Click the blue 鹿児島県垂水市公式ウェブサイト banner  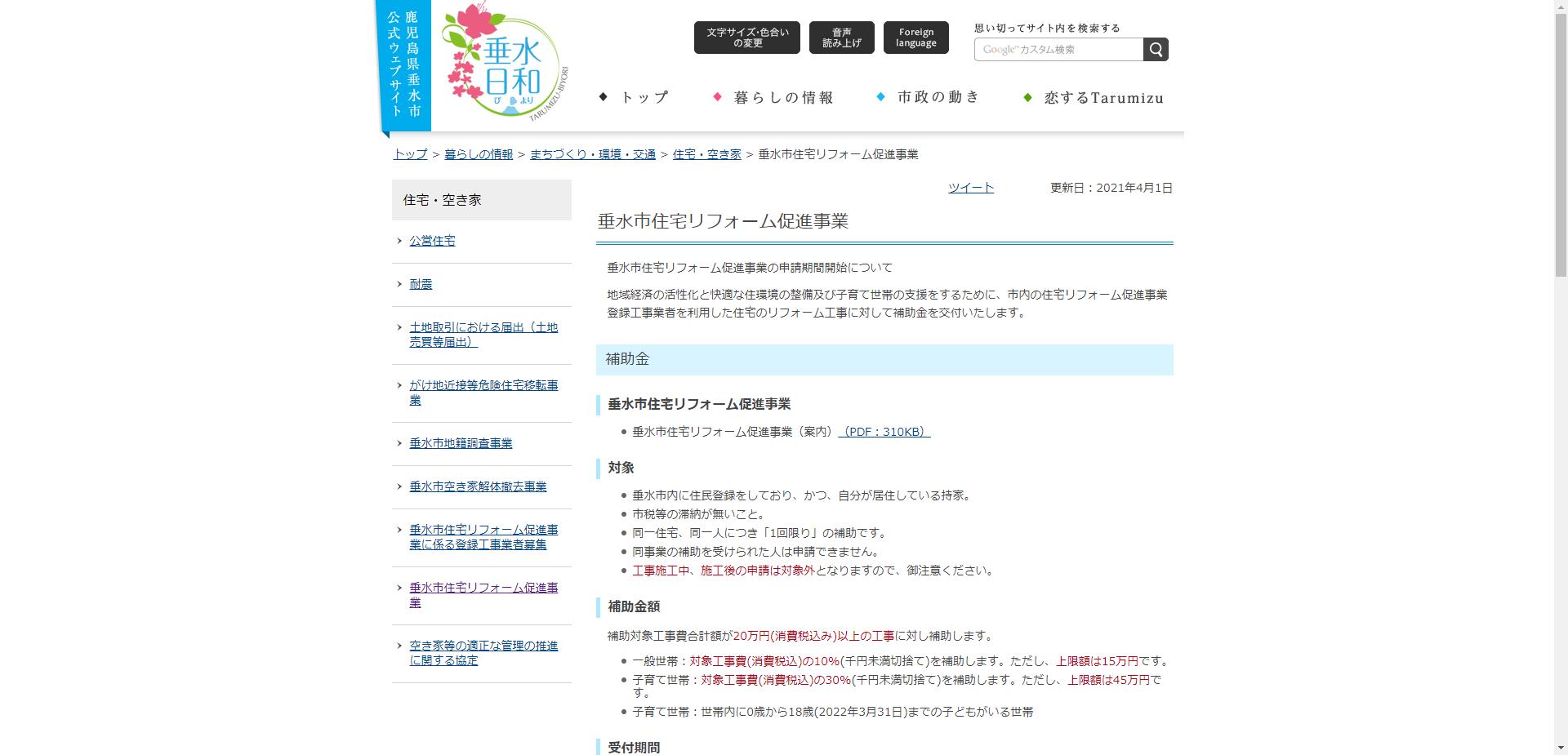point(405,65)
